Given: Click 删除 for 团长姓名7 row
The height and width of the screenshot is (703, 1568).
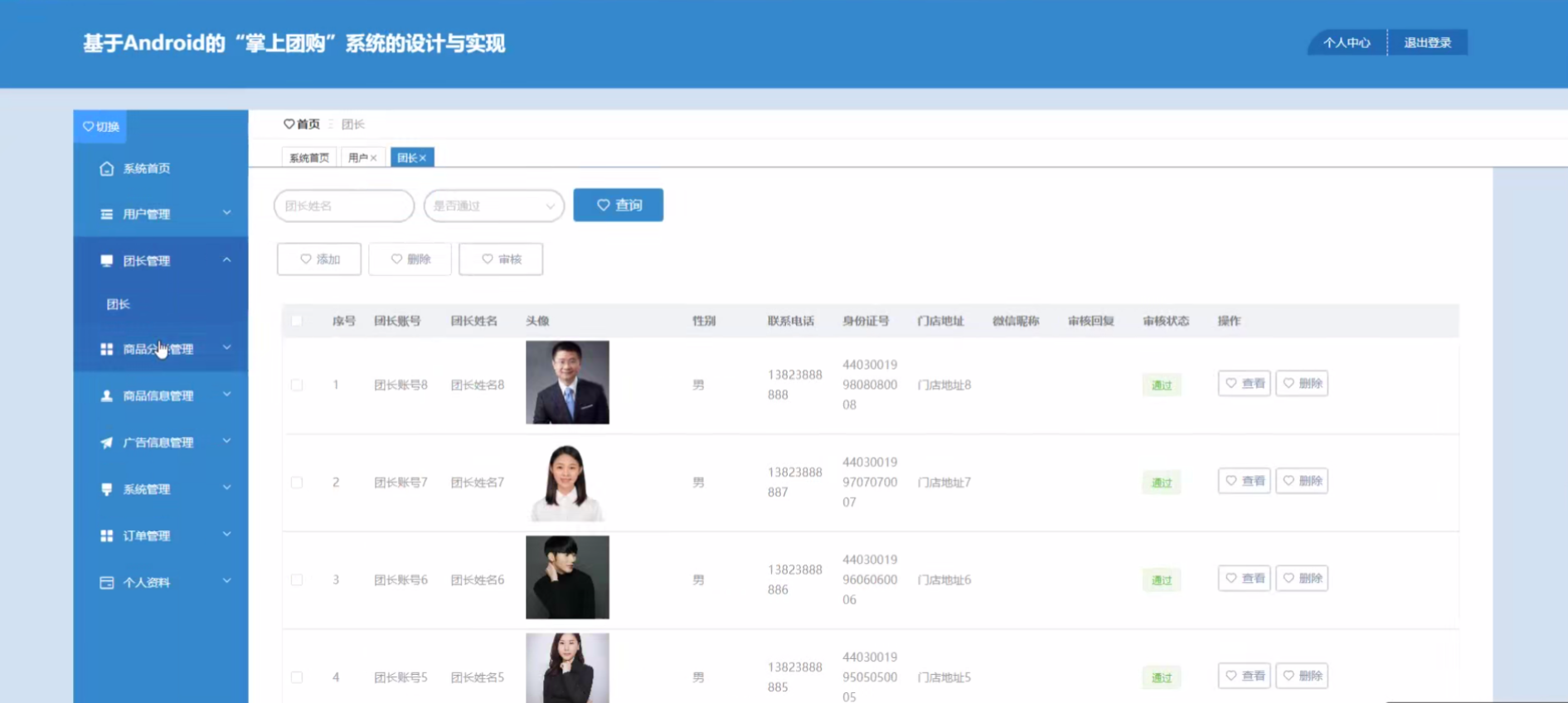Looking at the screenshot, I should pyautogui.click(x=1302, y=481).
